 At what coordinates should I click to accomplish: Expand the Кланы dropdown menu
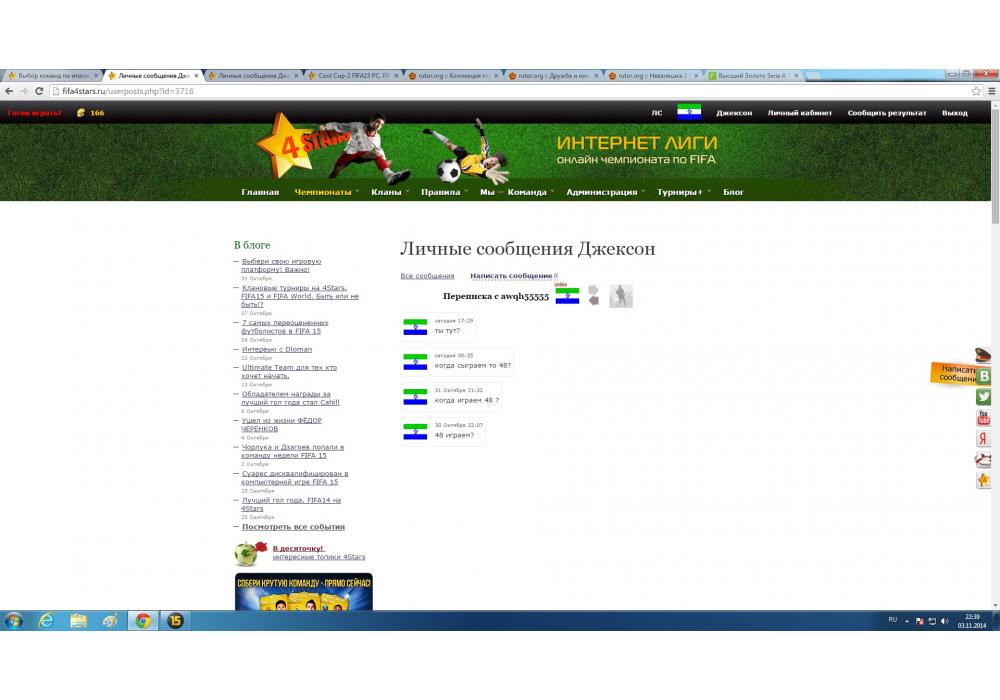click(386, 192)
